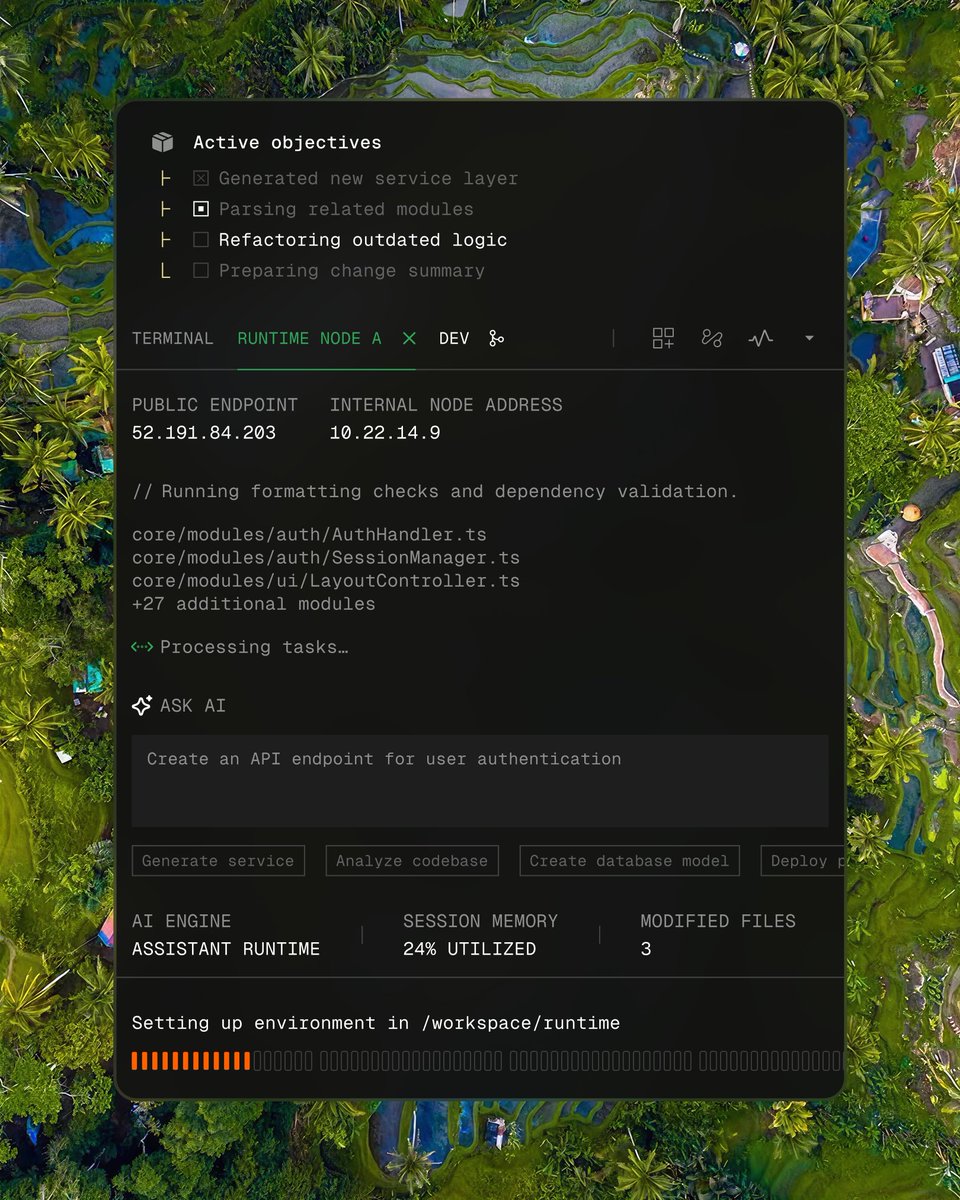Image resolution: width=960 pixels, height=1200 pixels.
Task: Click the partially visible Deploy button
Action: coord(802,861)
